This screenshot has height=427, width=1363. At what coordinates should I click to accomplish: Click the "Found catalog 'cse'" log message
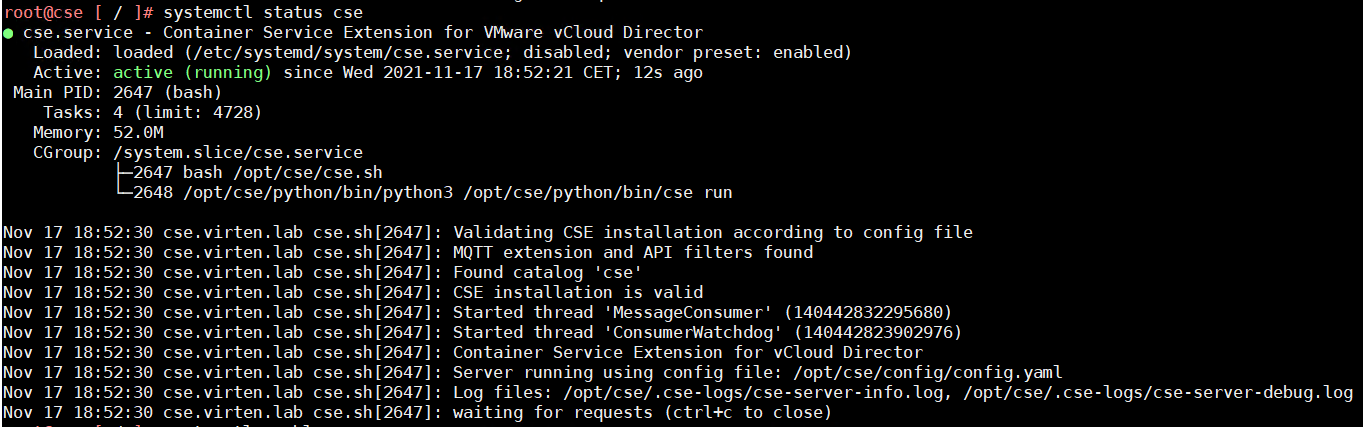(547, 273)
